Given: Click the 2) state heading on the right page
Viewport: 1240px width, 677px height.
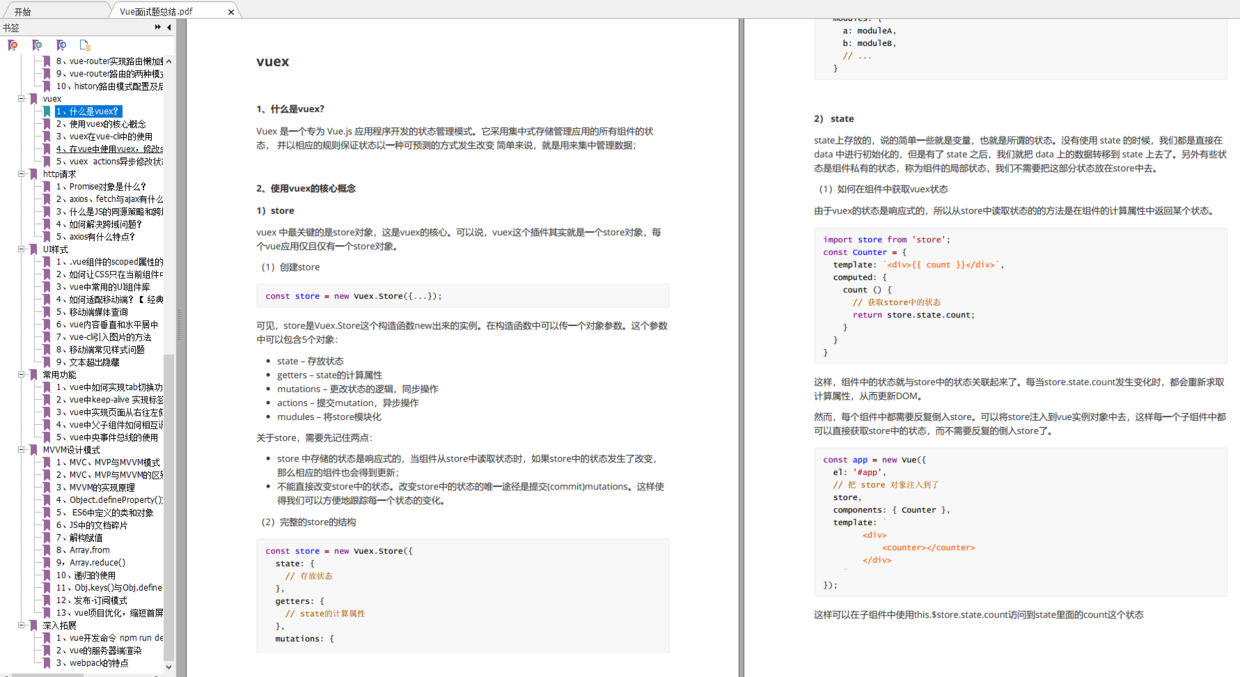Looking at the screenshot, I should [x=834, y=118].
